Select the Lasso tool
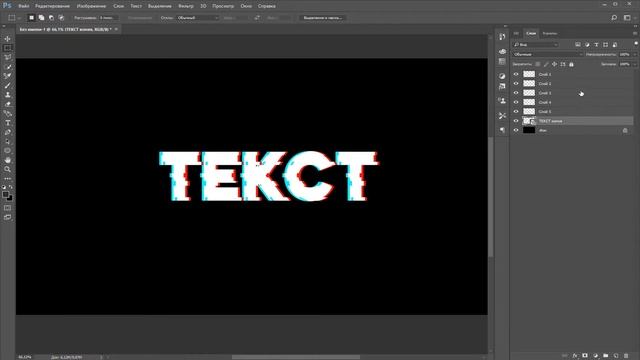This screenshot has height=360, width=640. click(7, 58)
